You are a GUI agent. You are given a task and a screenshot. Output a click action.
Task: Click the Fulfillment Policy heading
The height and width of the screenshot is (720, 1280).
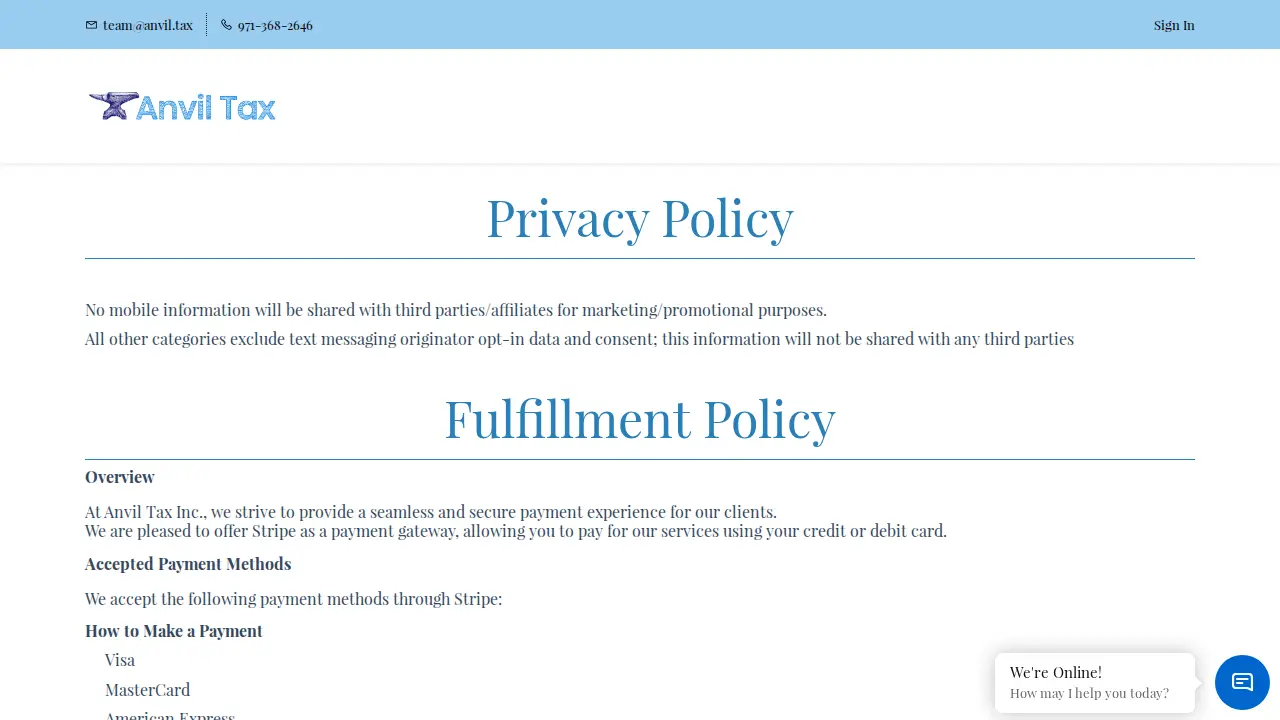[x=640, y=418]
